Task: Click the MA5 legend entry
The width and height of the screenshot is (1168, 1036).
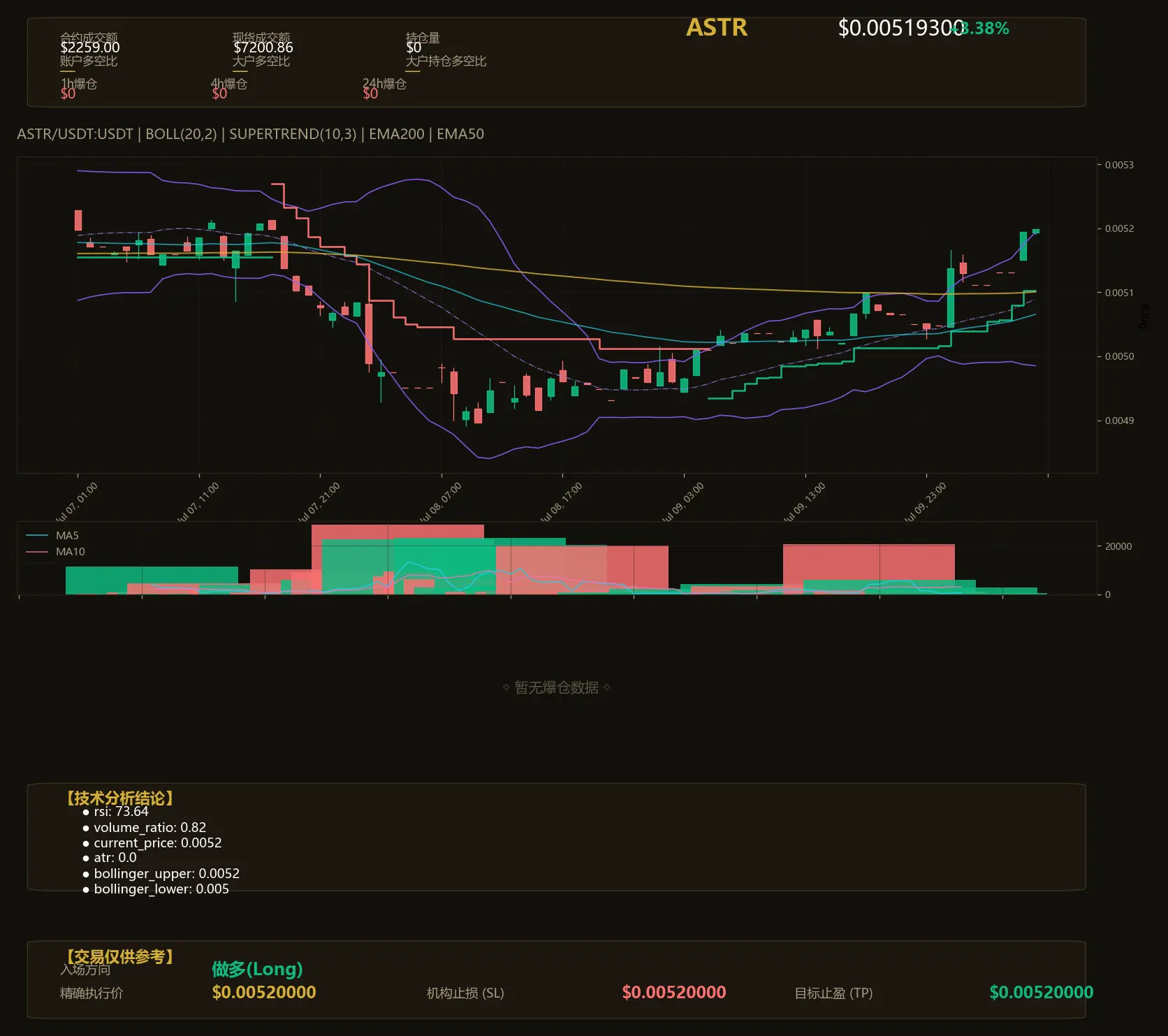Action: pyautogui.click(x=52, y=536)
